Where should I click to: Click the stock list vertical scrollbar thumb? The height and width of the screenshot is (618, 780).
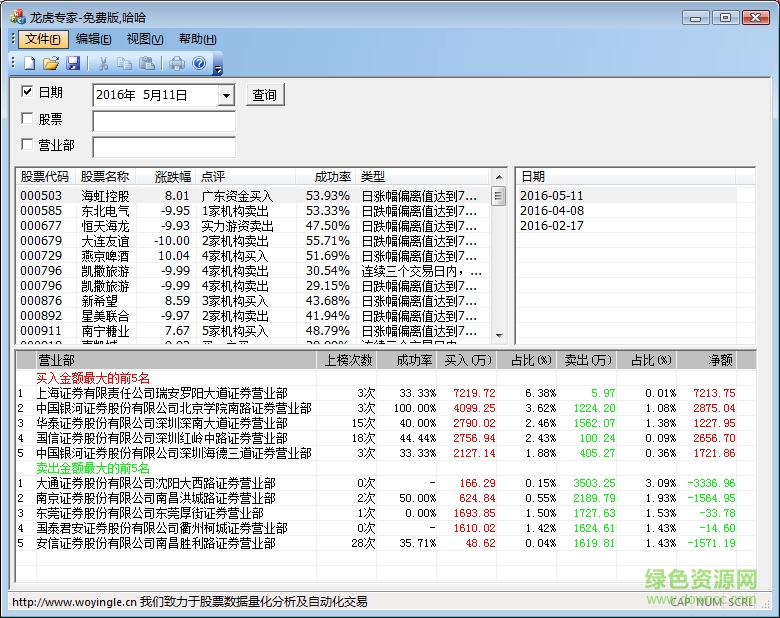[498, 196]
